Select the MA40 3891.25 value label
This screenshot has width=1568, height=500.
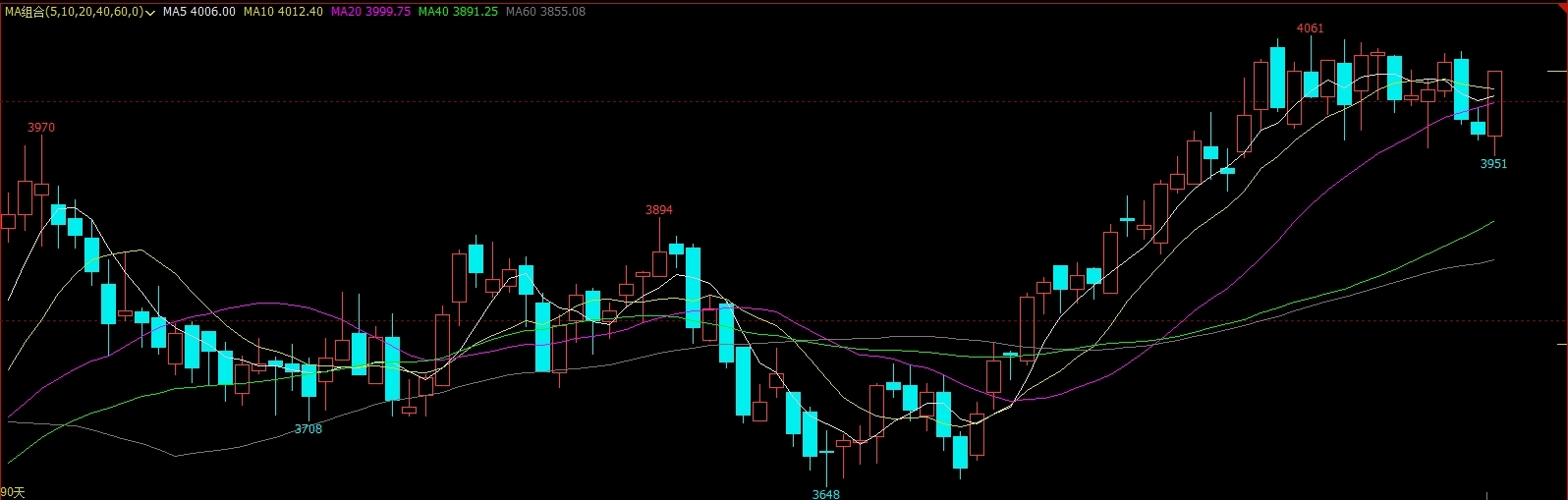458,12
